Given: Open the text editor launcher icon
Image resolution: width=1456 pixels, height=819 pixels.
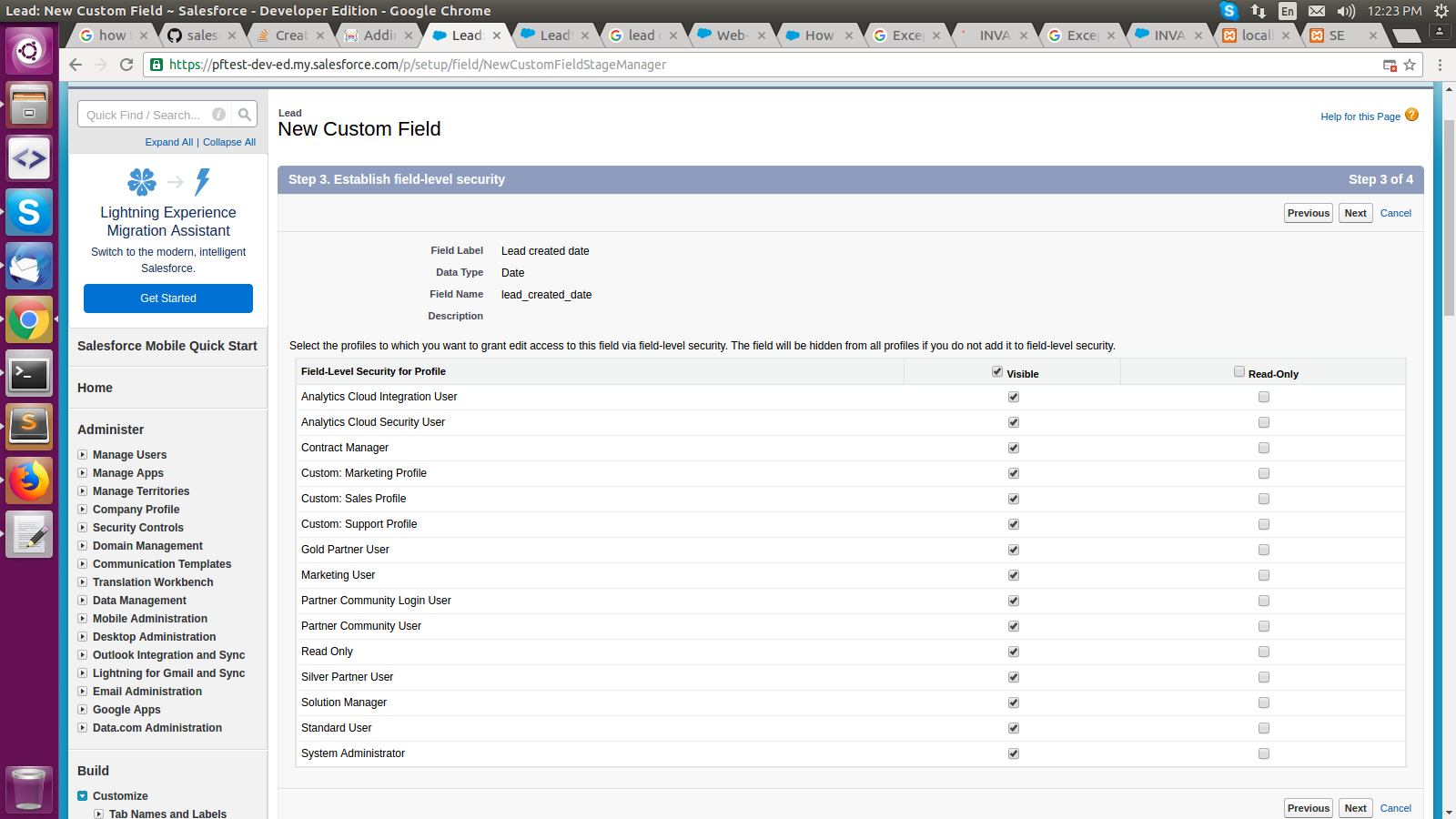Looking at the screenshot, I should (29, 534).
